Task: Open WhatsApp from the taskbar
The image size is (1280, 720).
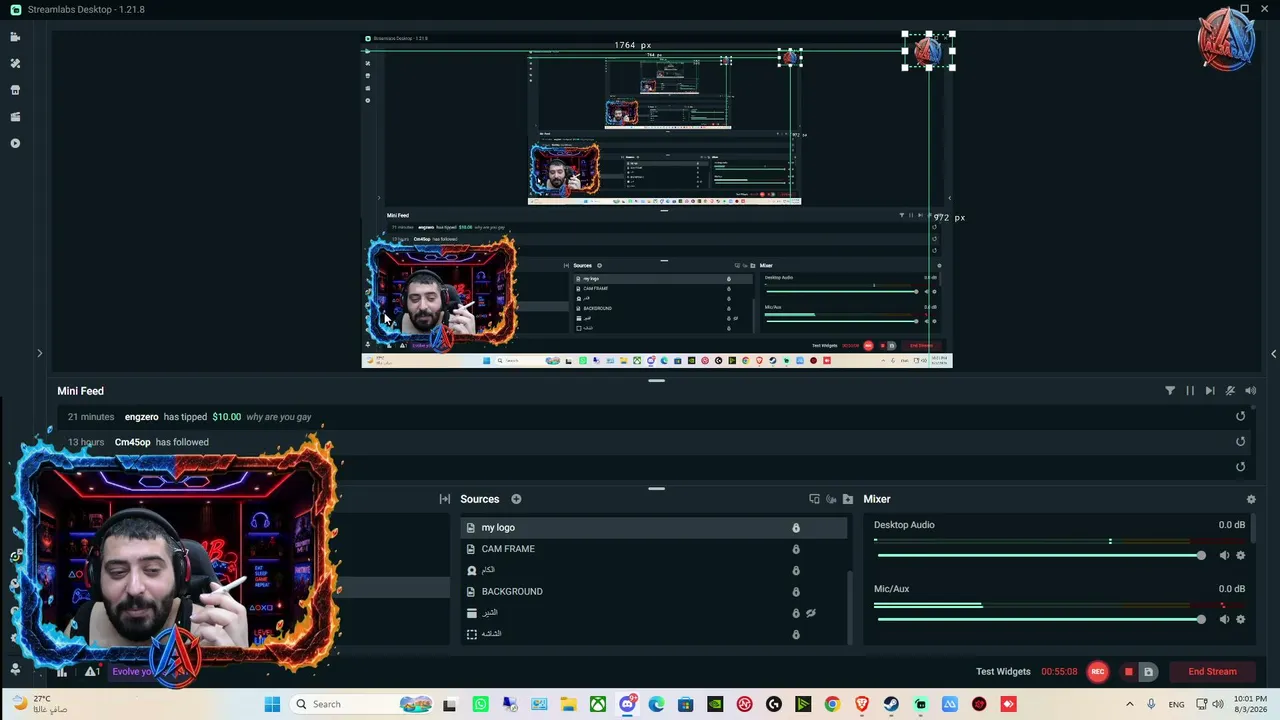Action: point(481,704)
